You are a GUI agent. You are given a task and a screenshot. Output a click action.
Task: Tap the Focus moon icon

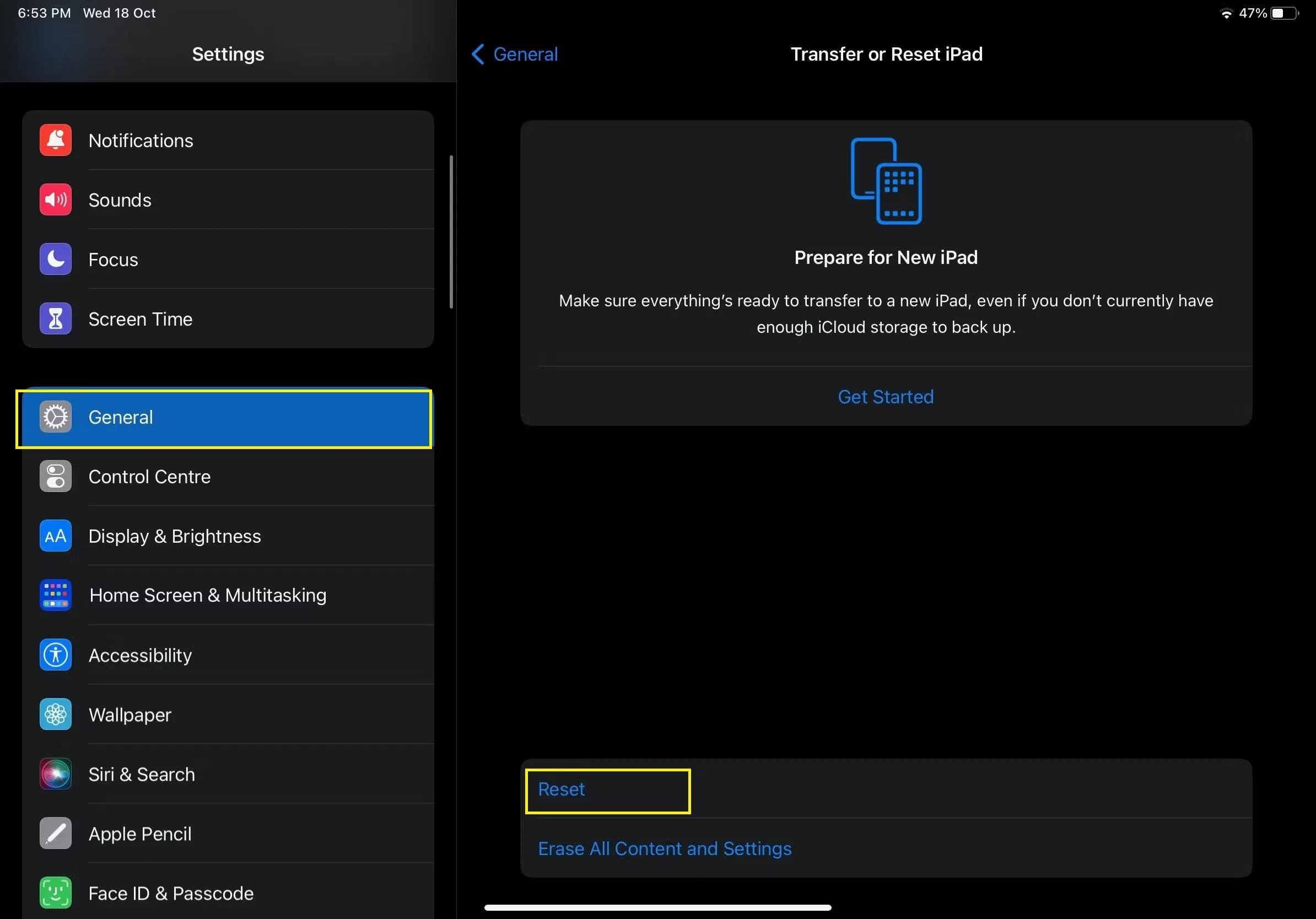(x=56, y=260)
